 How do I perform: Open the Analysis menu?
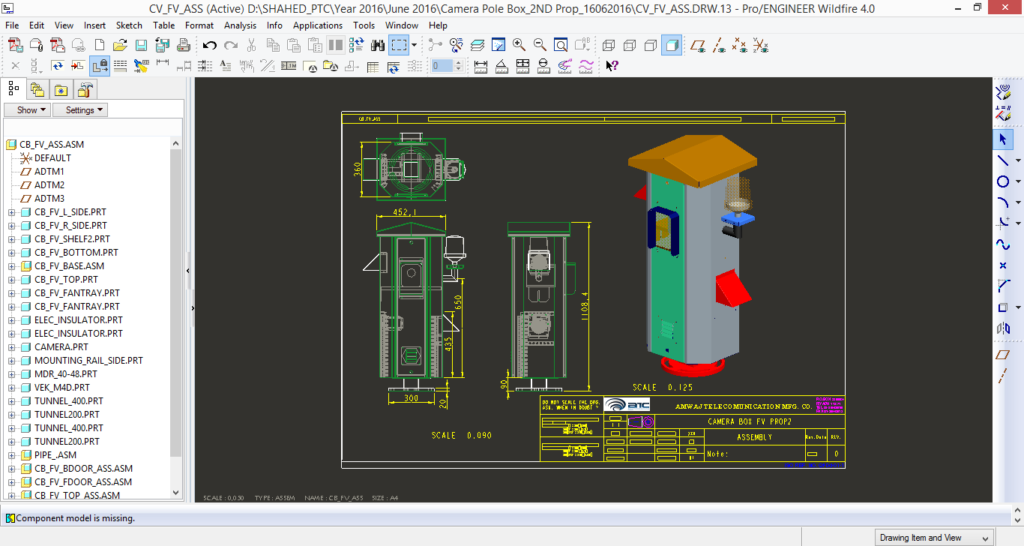240,25
